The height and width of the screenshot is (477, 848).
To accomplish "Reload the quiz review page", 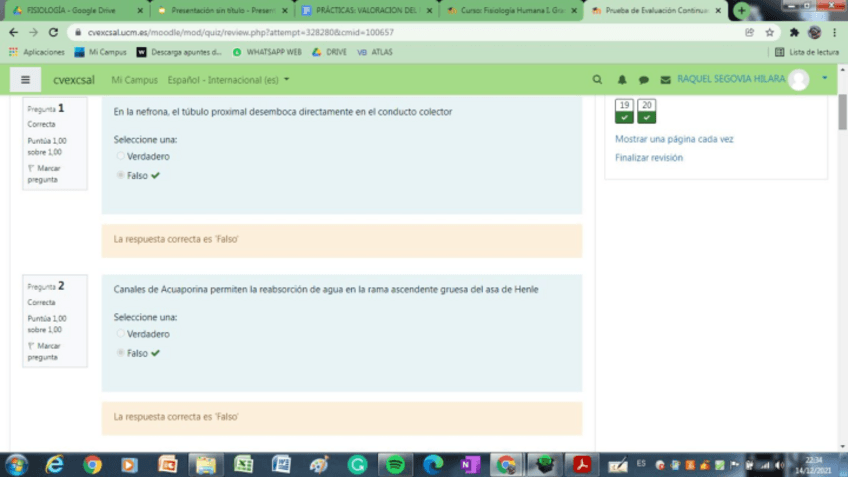I will coord(53,32).
